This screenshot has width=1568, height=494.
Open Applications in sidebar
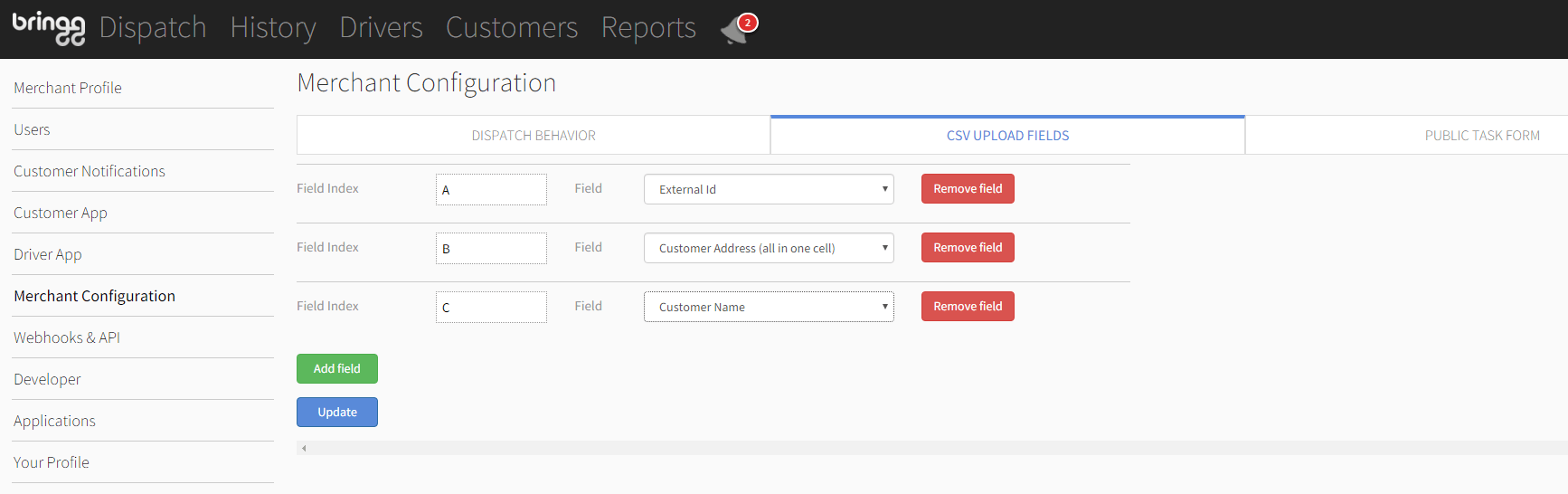pos(54,421)
